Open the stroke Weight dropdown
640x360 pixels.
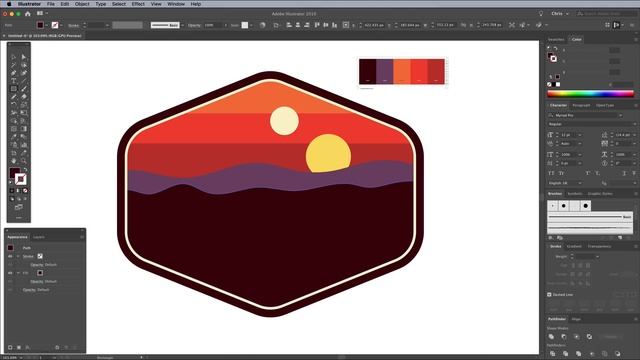[x=597, y=257]
